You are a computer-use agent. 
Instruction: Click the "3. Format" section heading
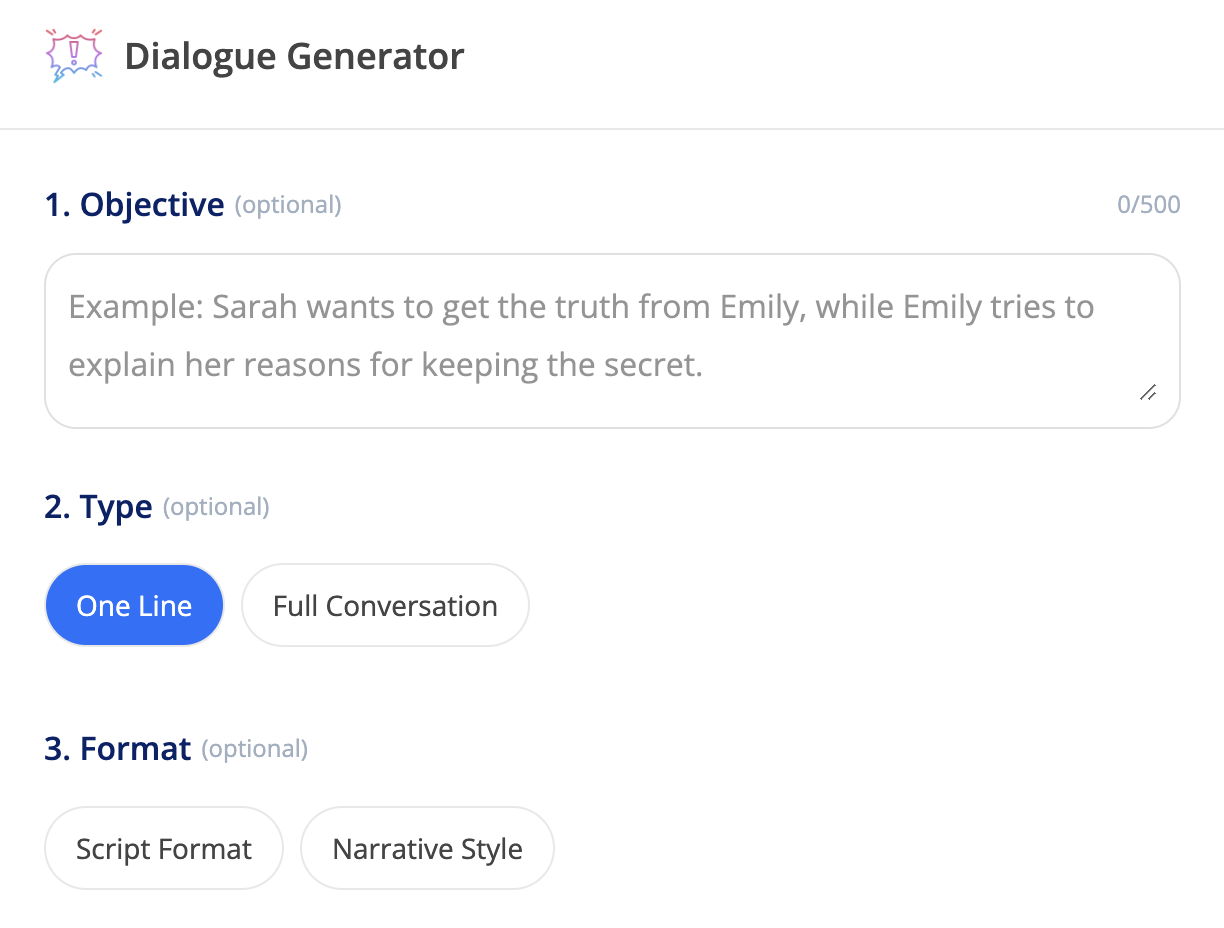(117, 748)
